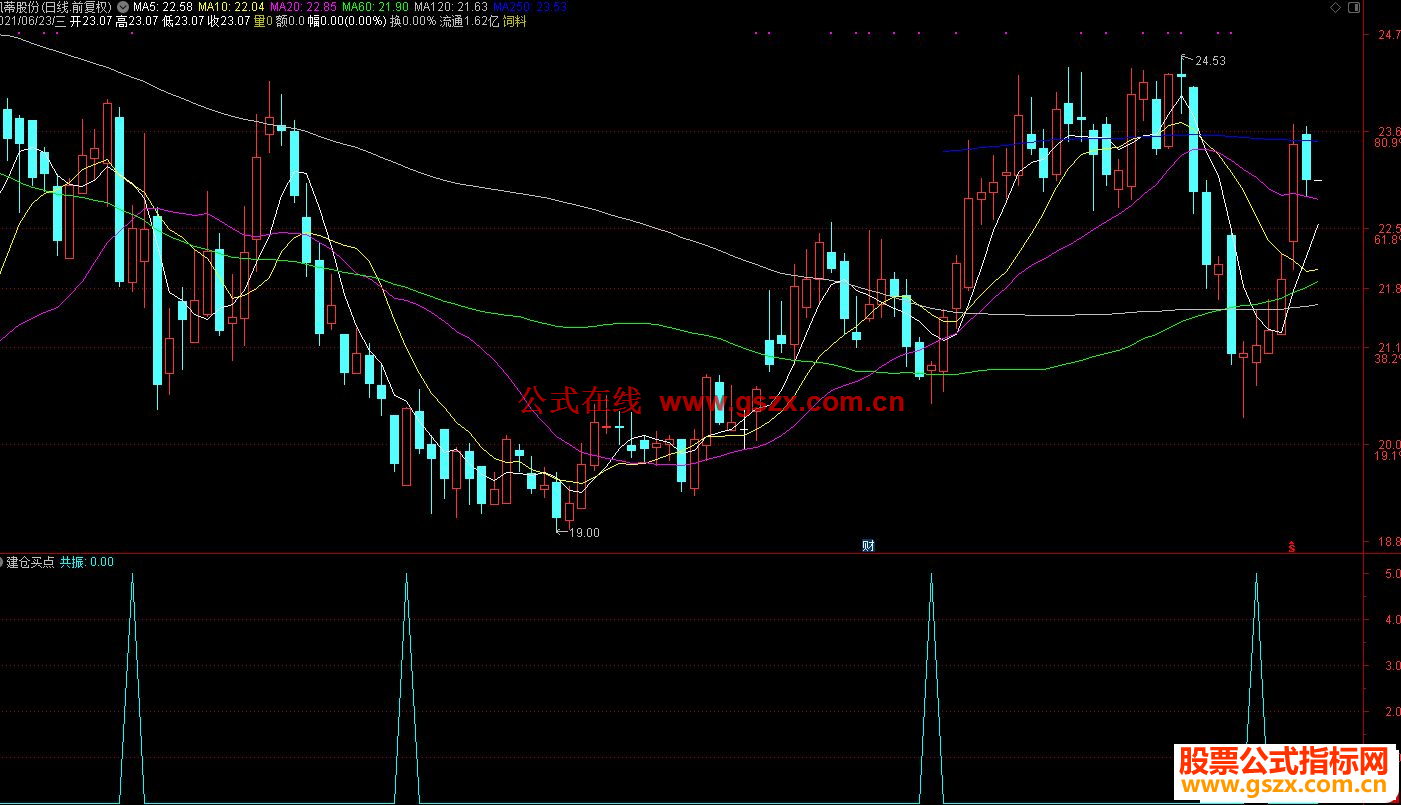
Task: Click the 建仓买点 indicator name
Action: 31,562
